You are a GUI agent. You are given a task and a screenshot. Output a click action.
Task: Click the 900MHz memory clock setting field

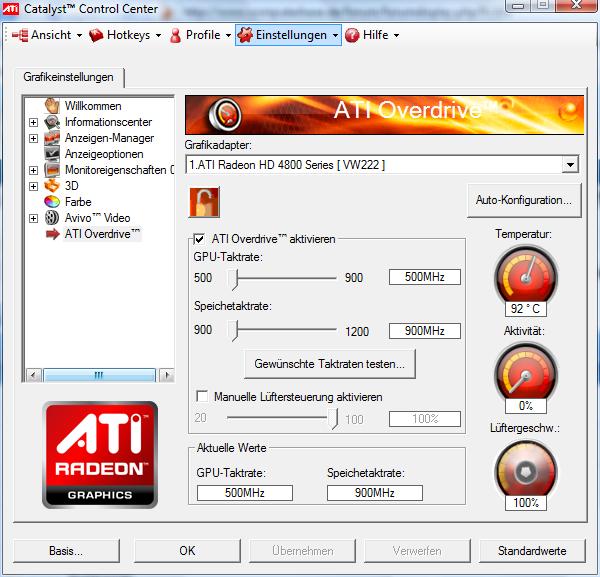pos(425,331)
